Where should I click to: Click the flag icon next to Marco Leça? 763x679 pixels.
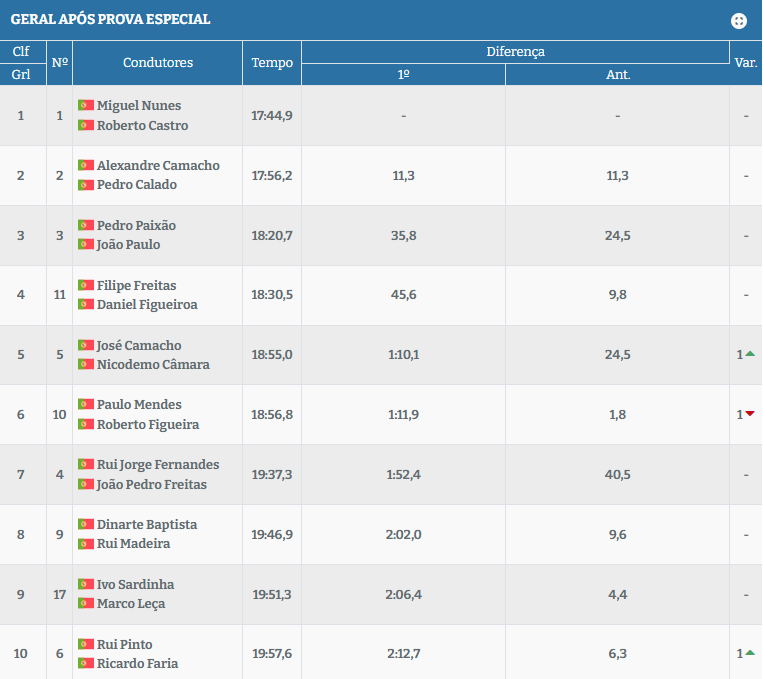[86, 604]
